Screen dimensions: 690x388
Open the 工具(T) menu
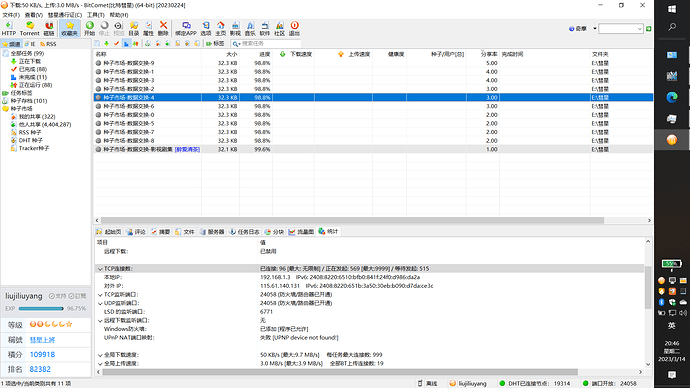click(x=95, y=15)
